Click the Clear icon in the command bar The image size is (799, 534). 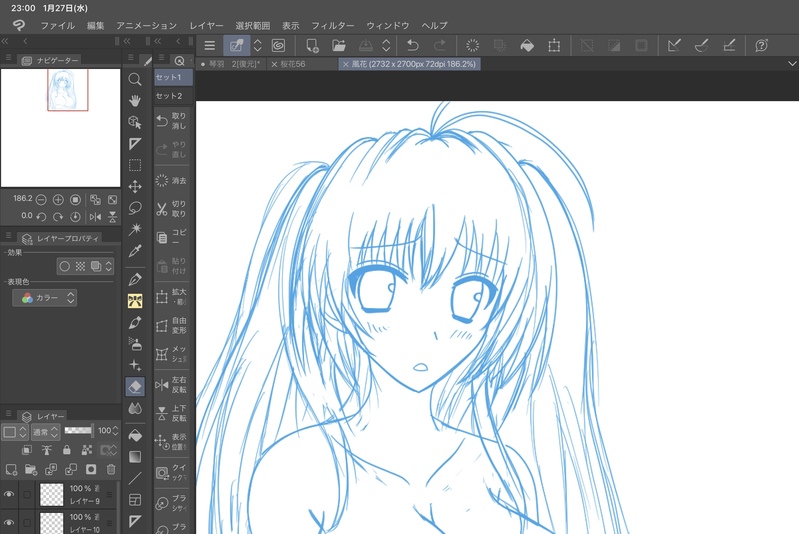[472, 45]
